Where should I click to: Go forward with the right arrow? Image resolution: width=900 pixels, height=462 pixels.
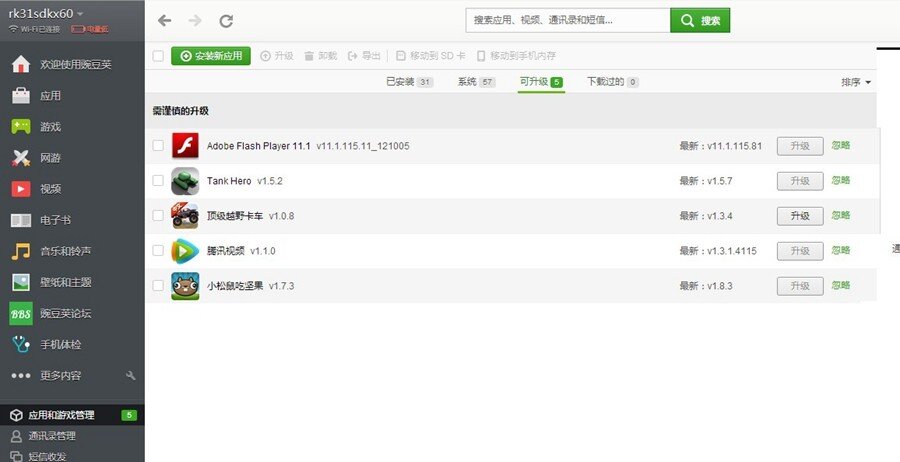click(x=195, y=21)
